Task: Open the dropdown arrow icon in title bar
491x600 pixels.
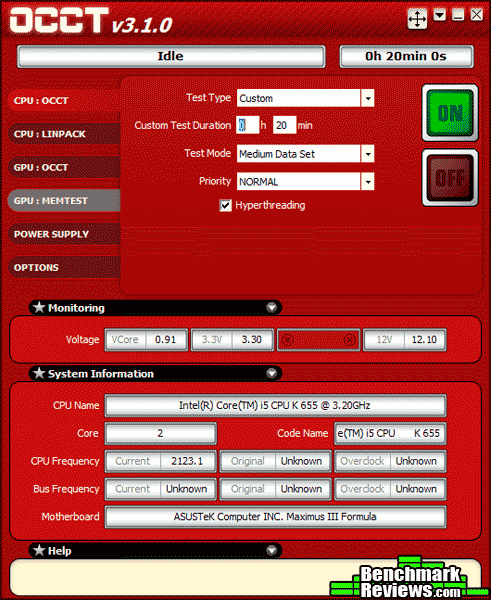Action: pyautogui.click(x=439, y=15)
